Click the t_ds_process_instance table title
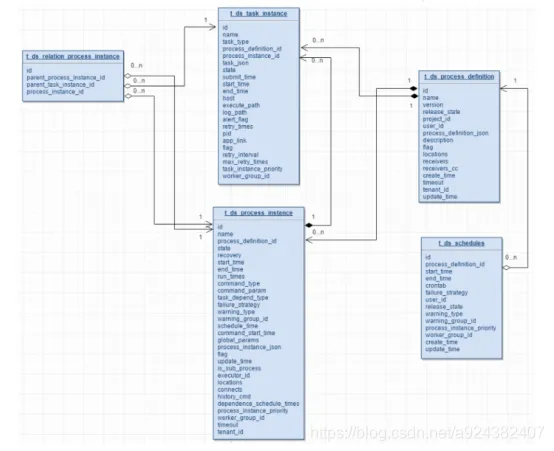 [x=259, y=213]
